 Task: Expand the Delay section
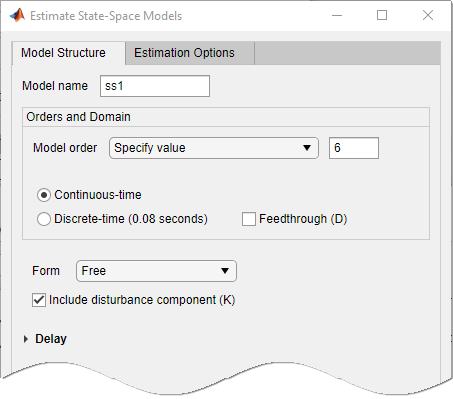[26, 339]
